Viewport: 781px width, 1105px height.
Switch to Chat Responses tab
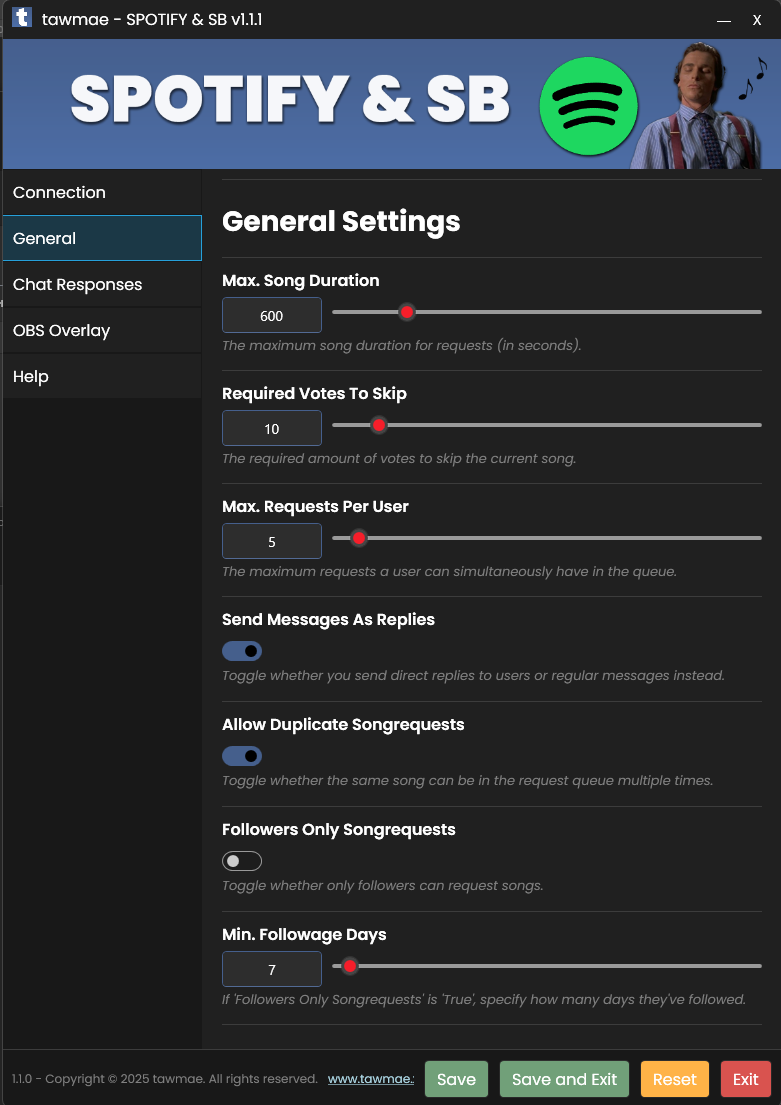[102, 285]
